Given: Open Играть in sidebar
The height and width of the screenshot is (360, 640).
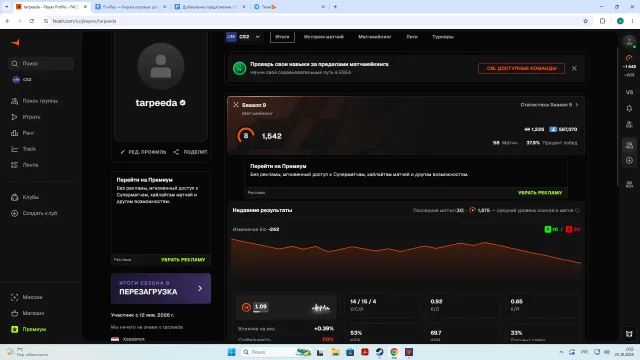Looking at the screenshot, I should pyautogui.click(x=26, y=117).
